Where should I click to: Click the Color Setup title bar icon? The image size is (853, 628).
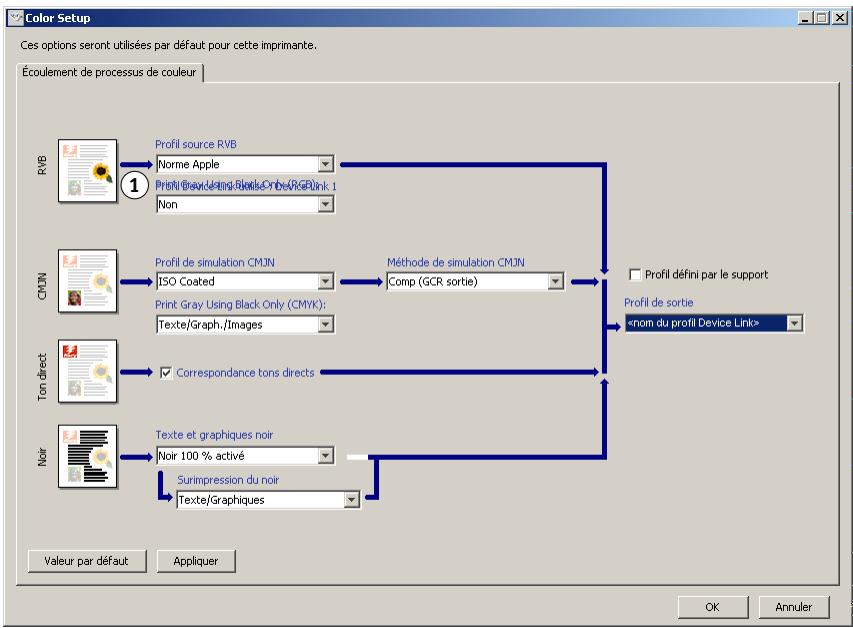[15, 18]
